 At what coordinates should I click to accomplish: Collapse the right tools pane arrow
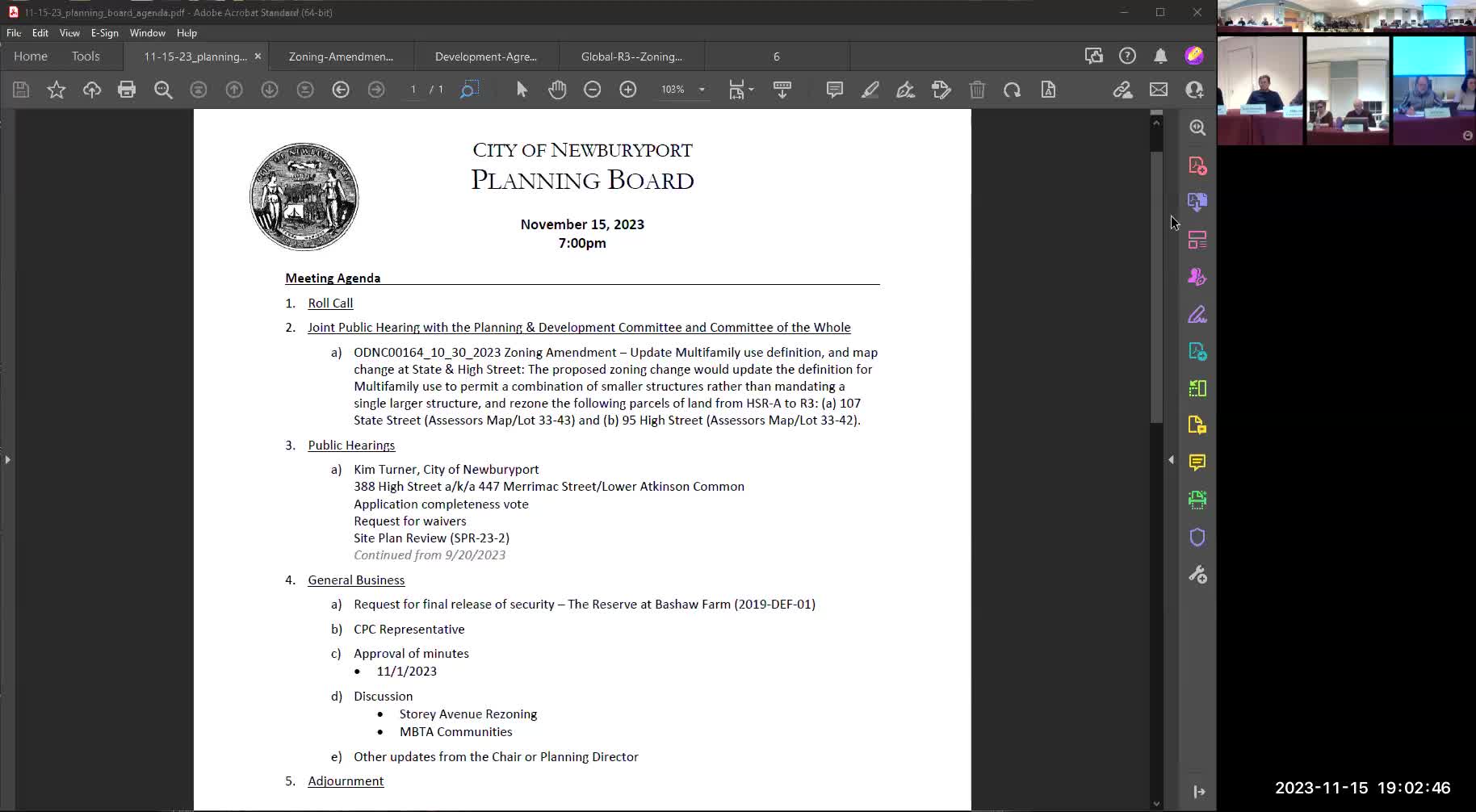point(1171,459)
